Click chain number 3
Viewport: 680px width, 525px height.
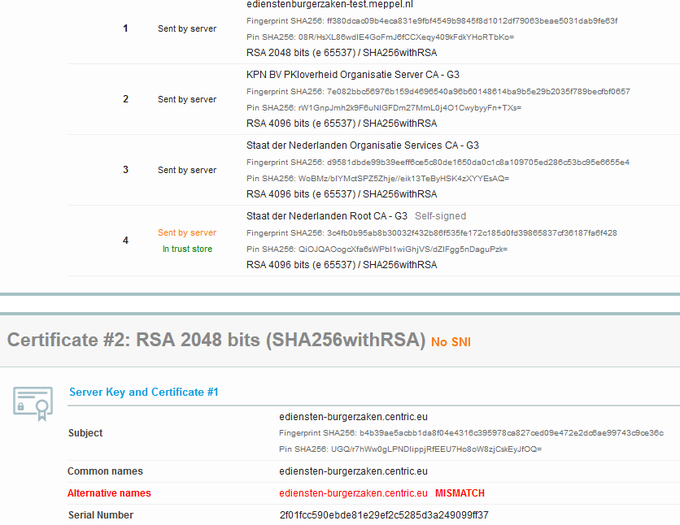pos(125,170)
